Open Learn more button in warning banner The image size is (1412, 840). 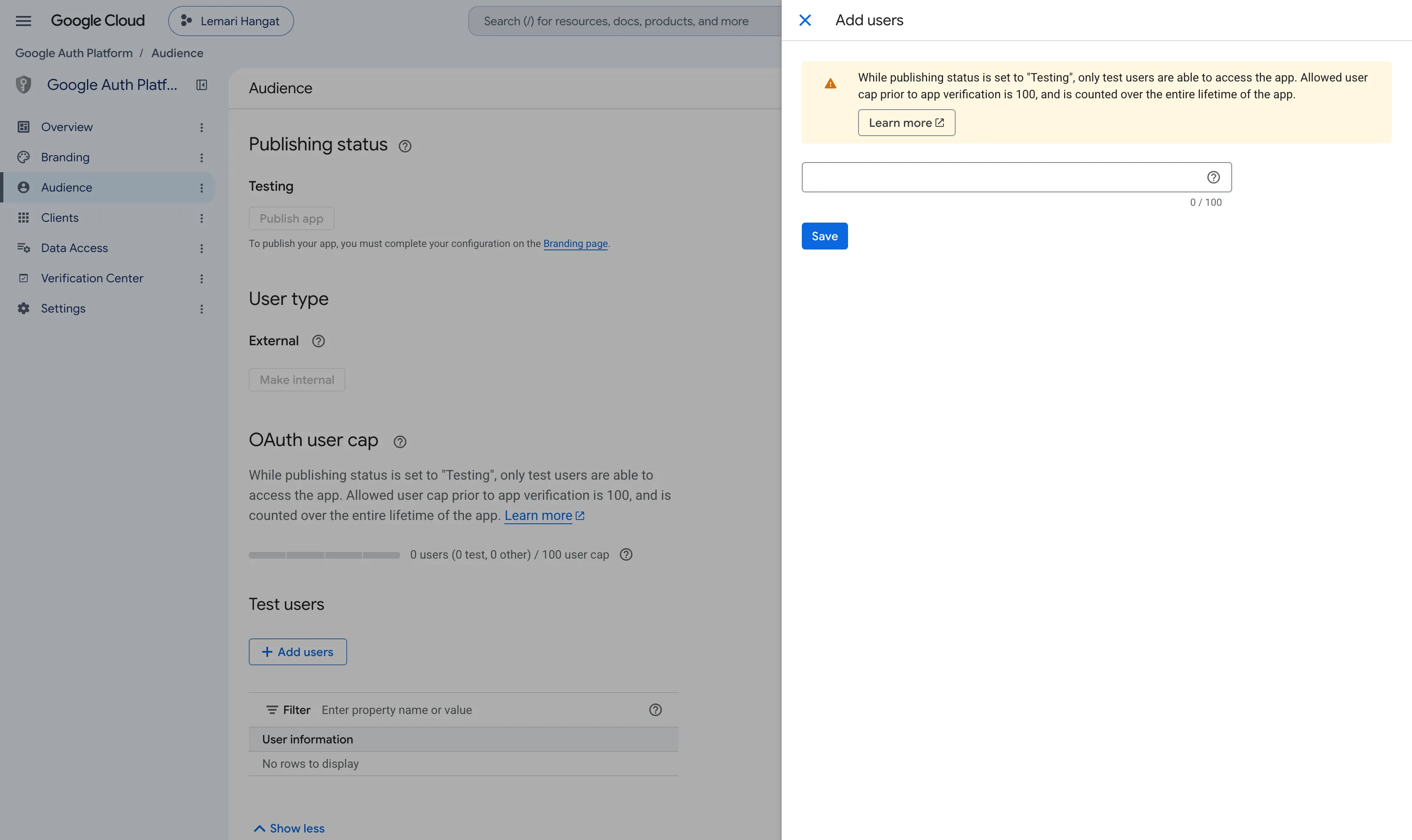click(x=906, y=123)
